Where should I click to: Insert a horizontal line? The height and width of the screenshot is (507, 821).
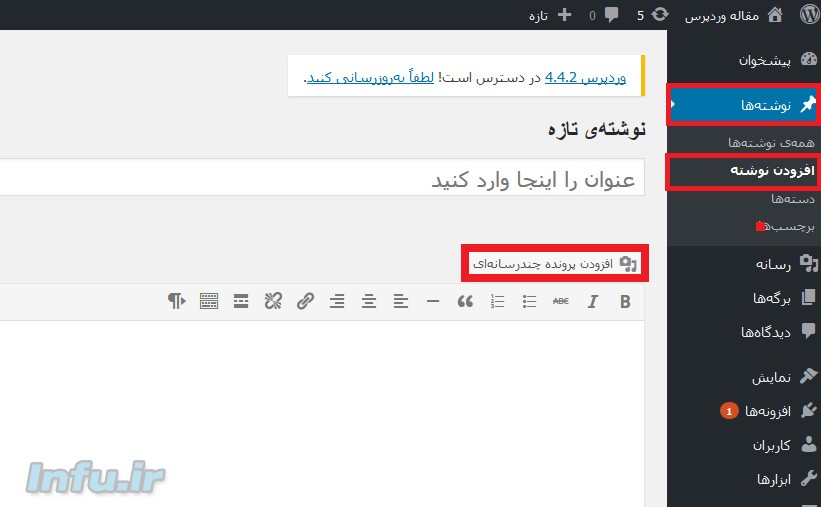[x=432, y=301]
